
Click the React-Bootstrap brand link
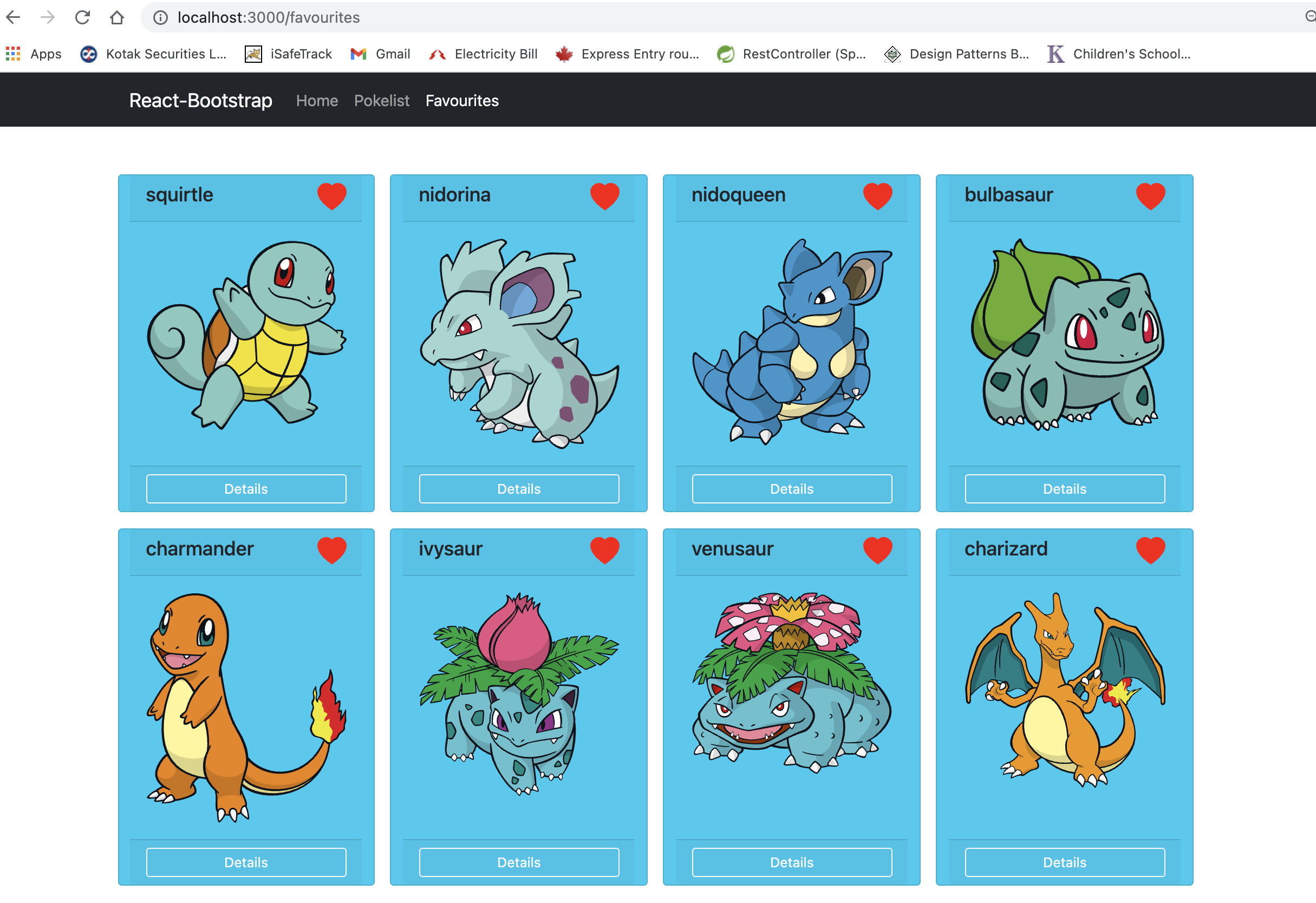[200, 100]
